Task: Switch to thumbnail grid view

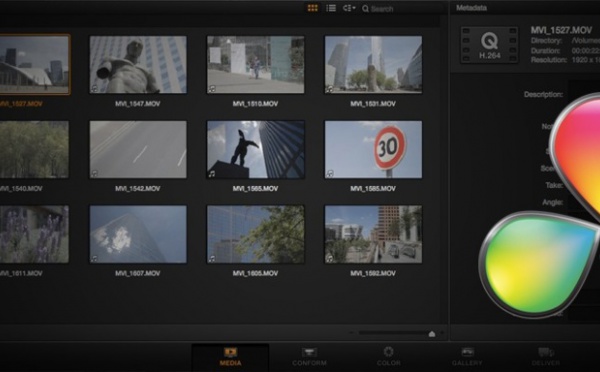Action: click(x=313, y=8)
